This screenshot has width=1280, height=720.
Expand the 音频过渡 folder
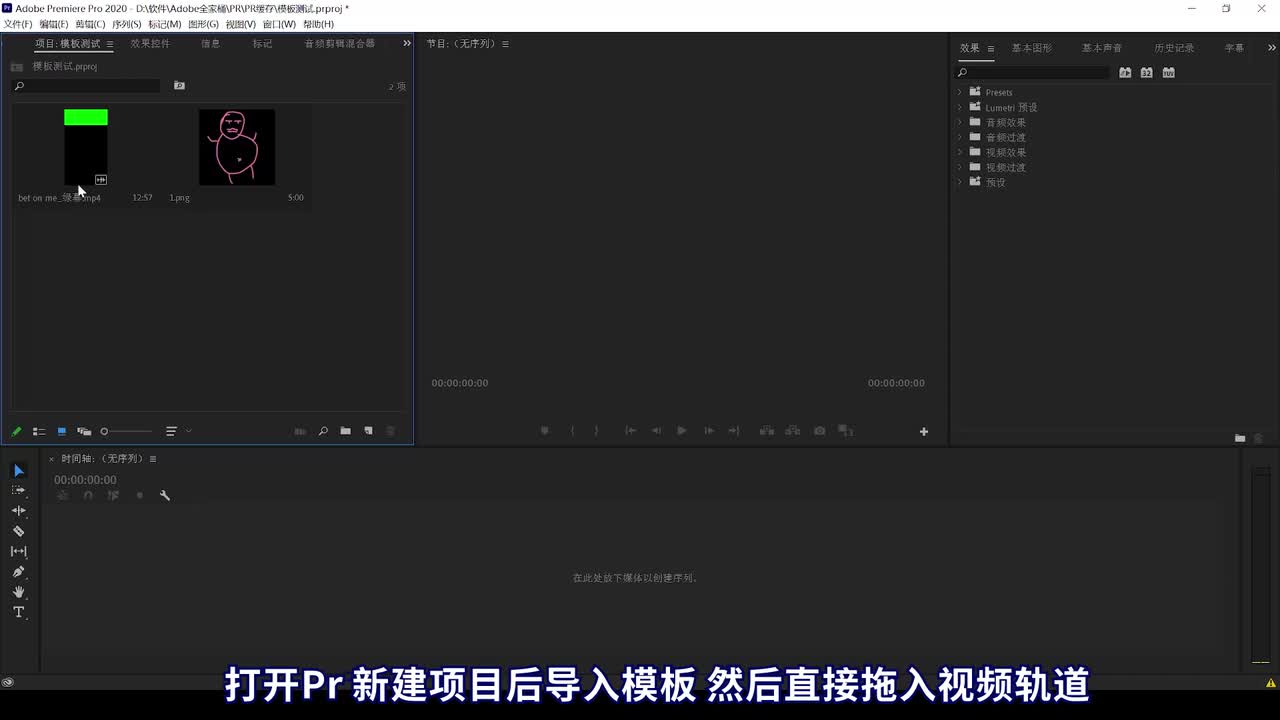click(x=960, y=137)
